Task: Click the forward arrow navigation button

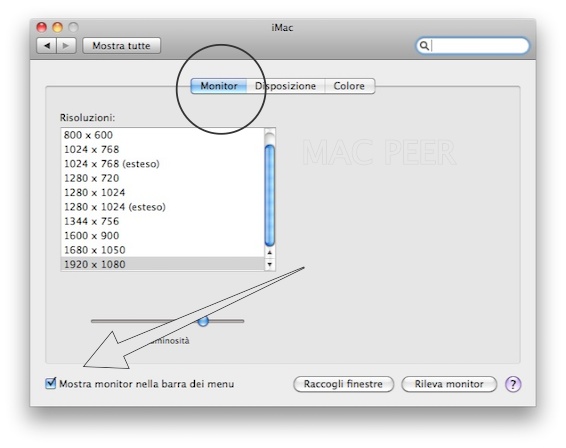Action: 66,46
